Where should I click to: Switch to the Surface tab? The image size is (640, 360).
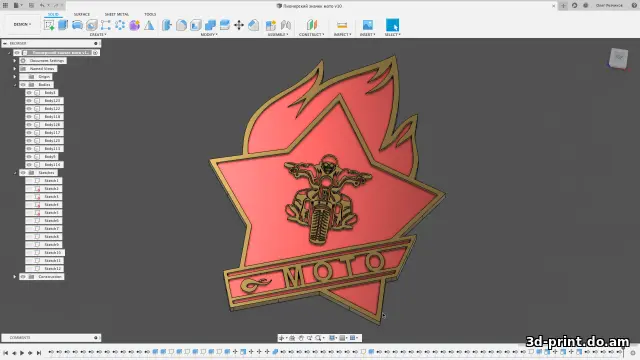pyautogui.click(x=82, y=14)
